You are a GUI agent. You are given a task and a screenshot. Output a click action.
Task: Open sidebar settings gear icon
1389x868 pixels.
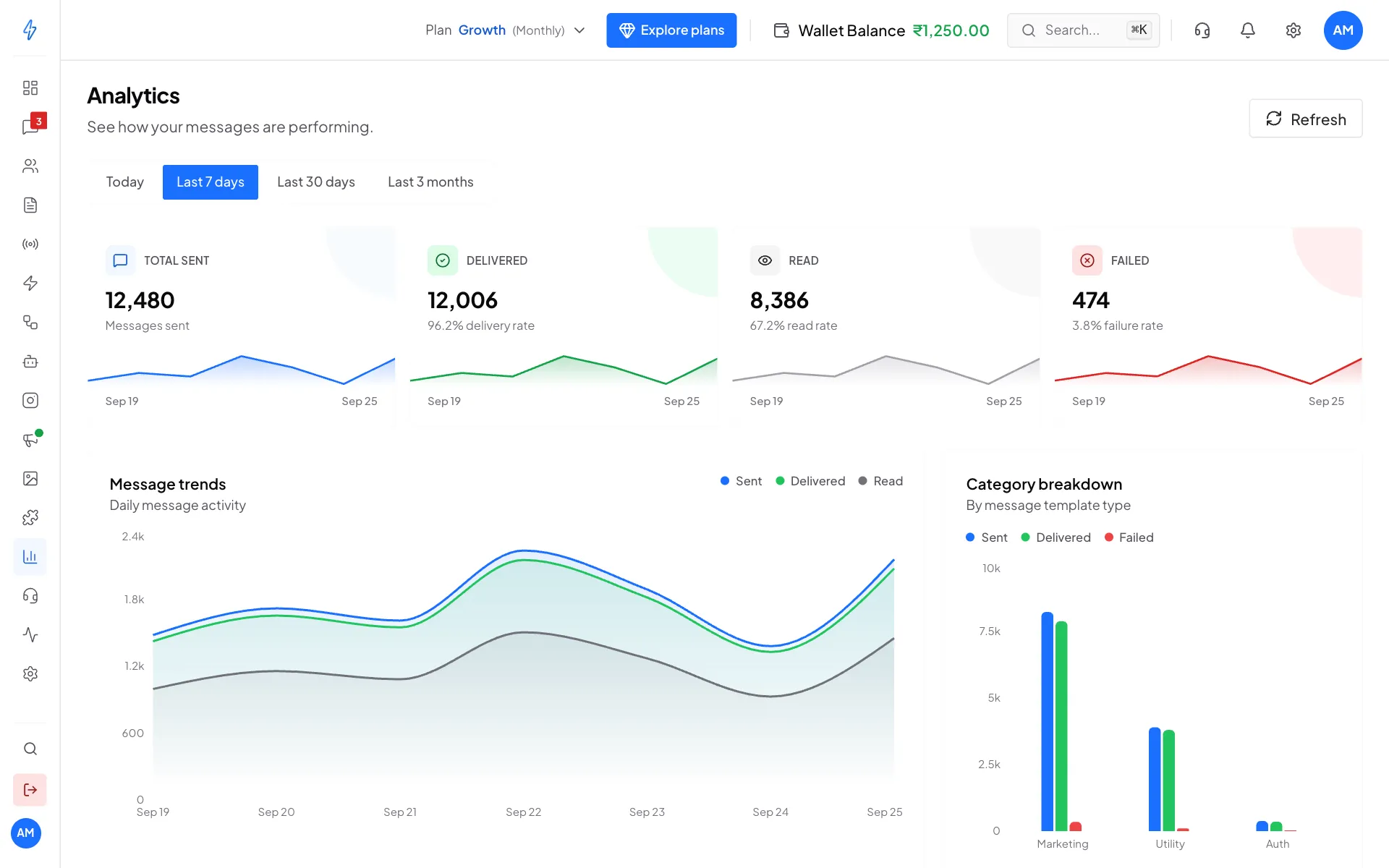tap(30, 673)
